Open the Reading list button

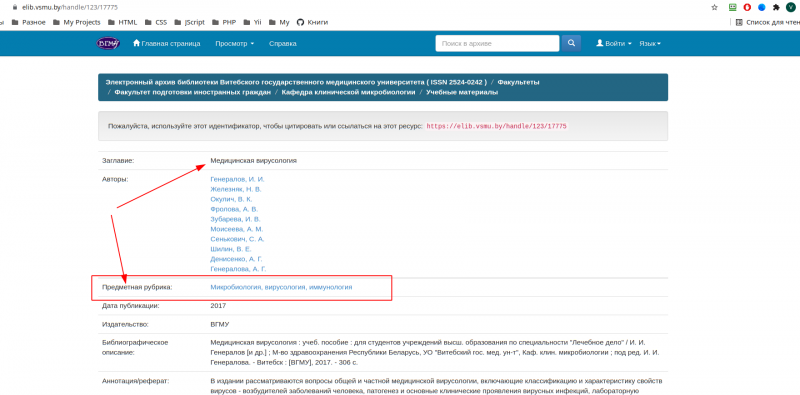tap(767, 22)
